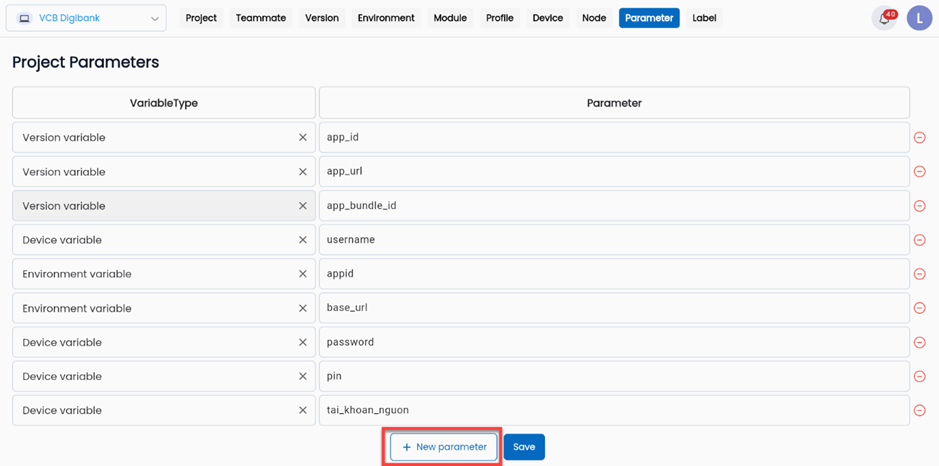
Task: Delete the base_url parameter row
Action: pos(919,308)
